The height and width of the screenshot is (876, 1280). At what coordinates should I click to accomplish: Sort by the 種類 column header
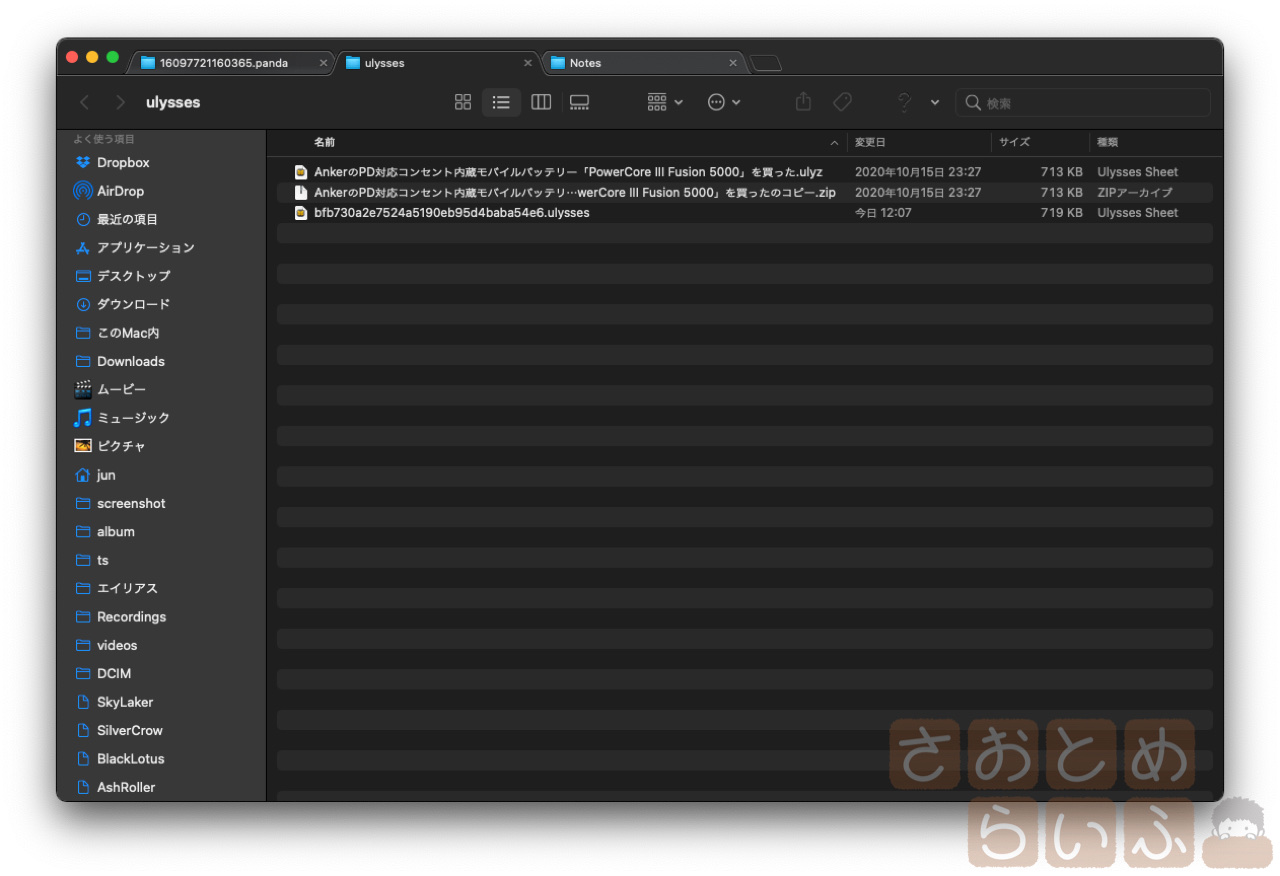point(1107,142)
